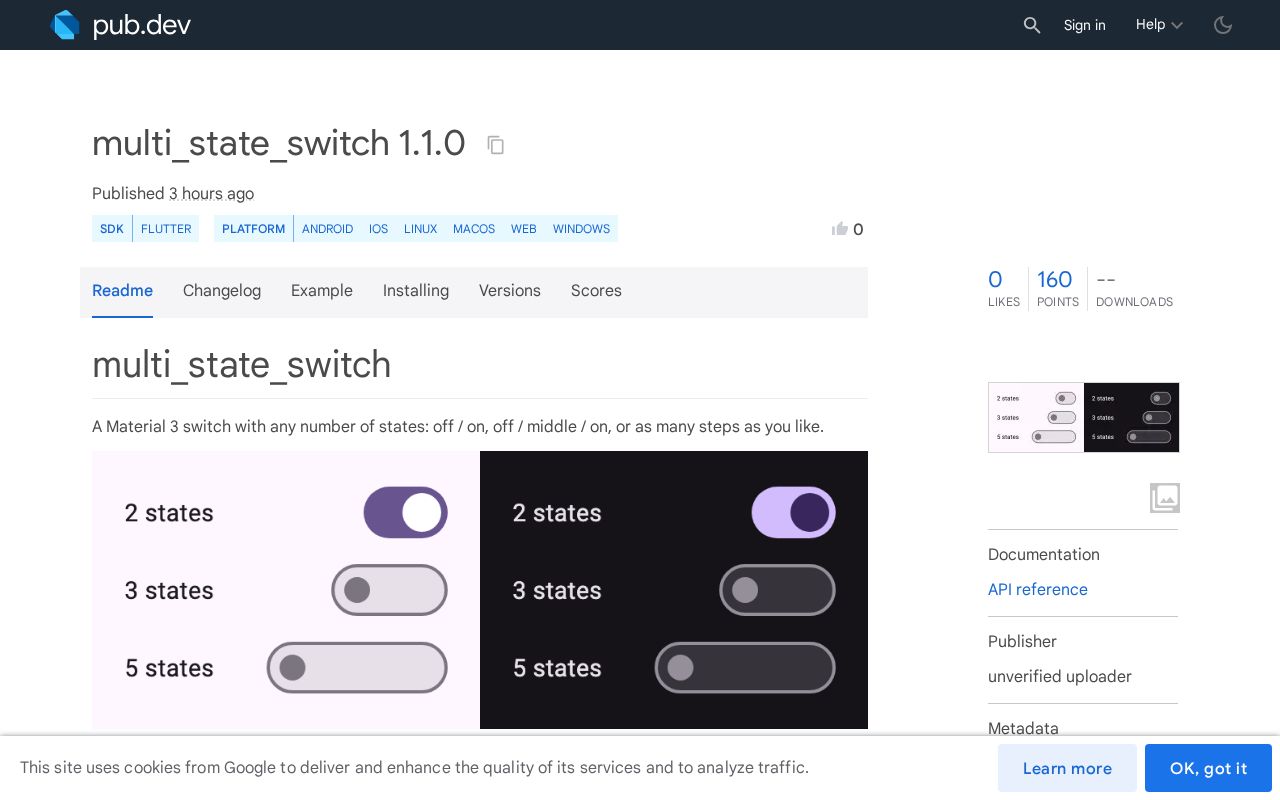Open the API reference link
This screenshot has width=1280, height=800.
pos(1038,590)
